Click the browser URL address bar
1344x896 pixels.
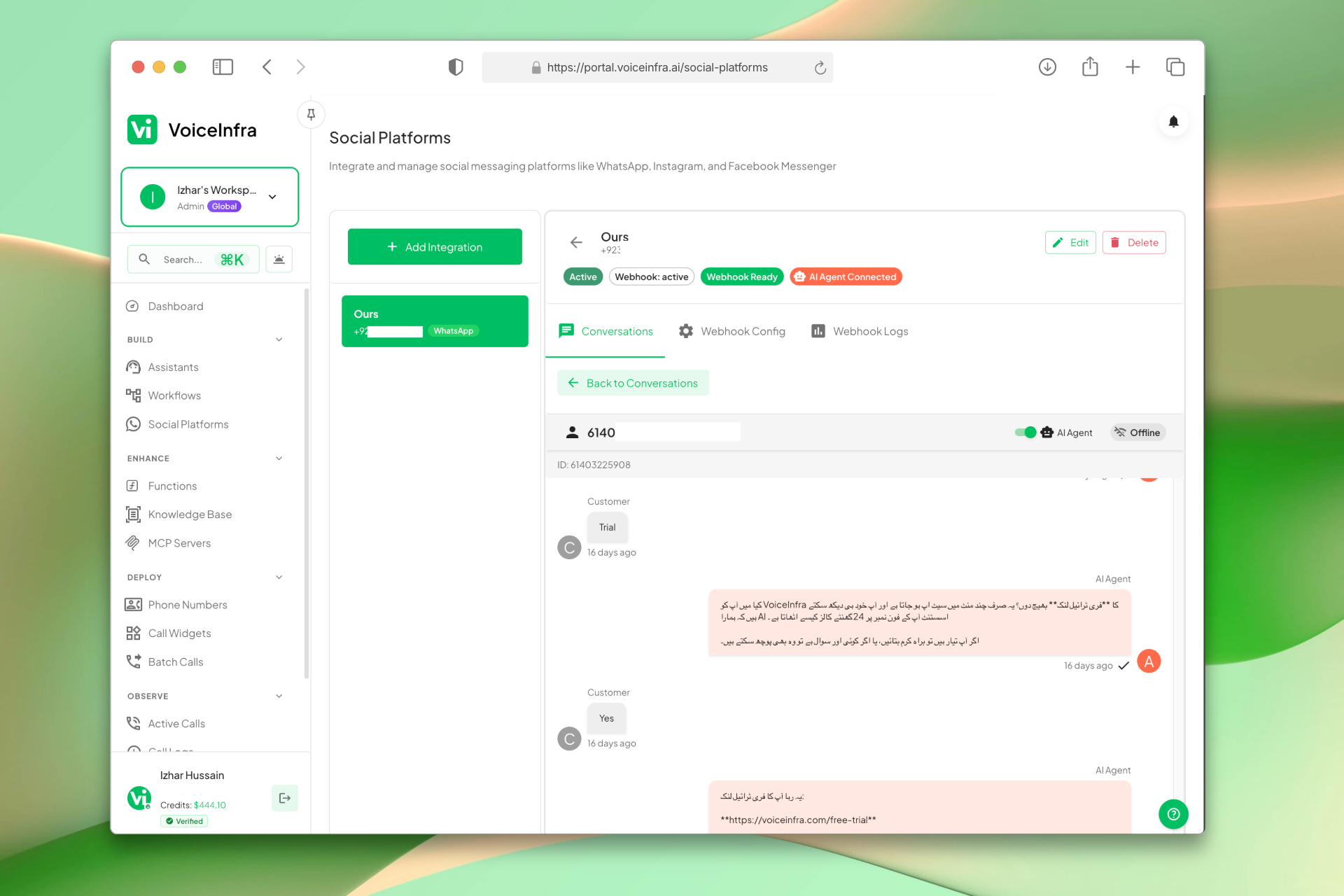click(x=657, y=67)
